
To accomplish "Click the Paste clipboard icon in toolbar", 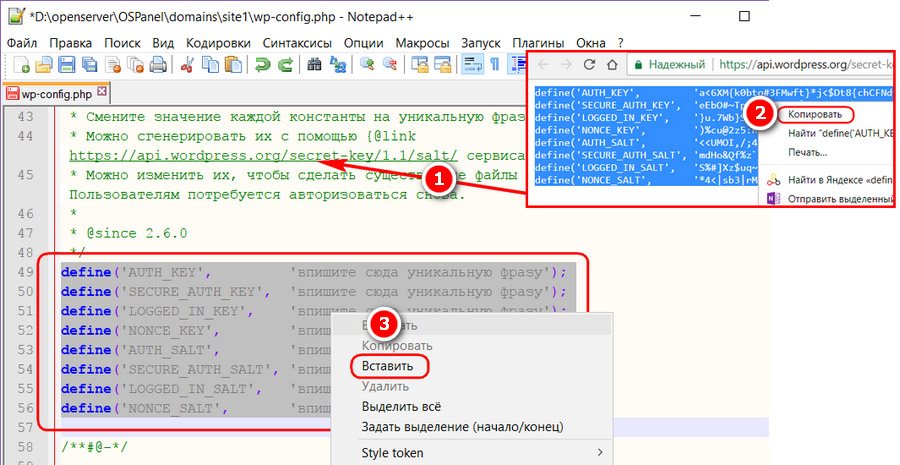I will (233, 64).
